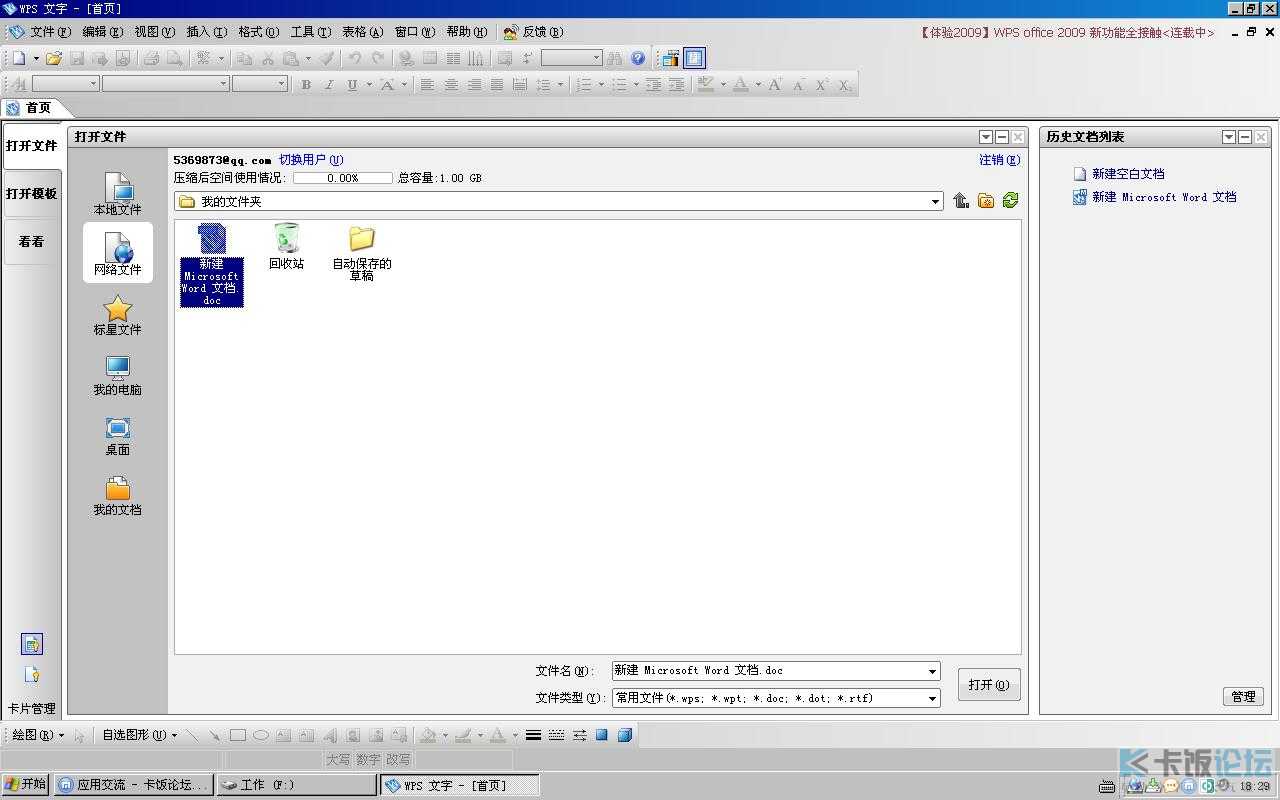The image size is (1280, 800).
Task: Pick the rectangle drawing tool
Action: (238, 735)
